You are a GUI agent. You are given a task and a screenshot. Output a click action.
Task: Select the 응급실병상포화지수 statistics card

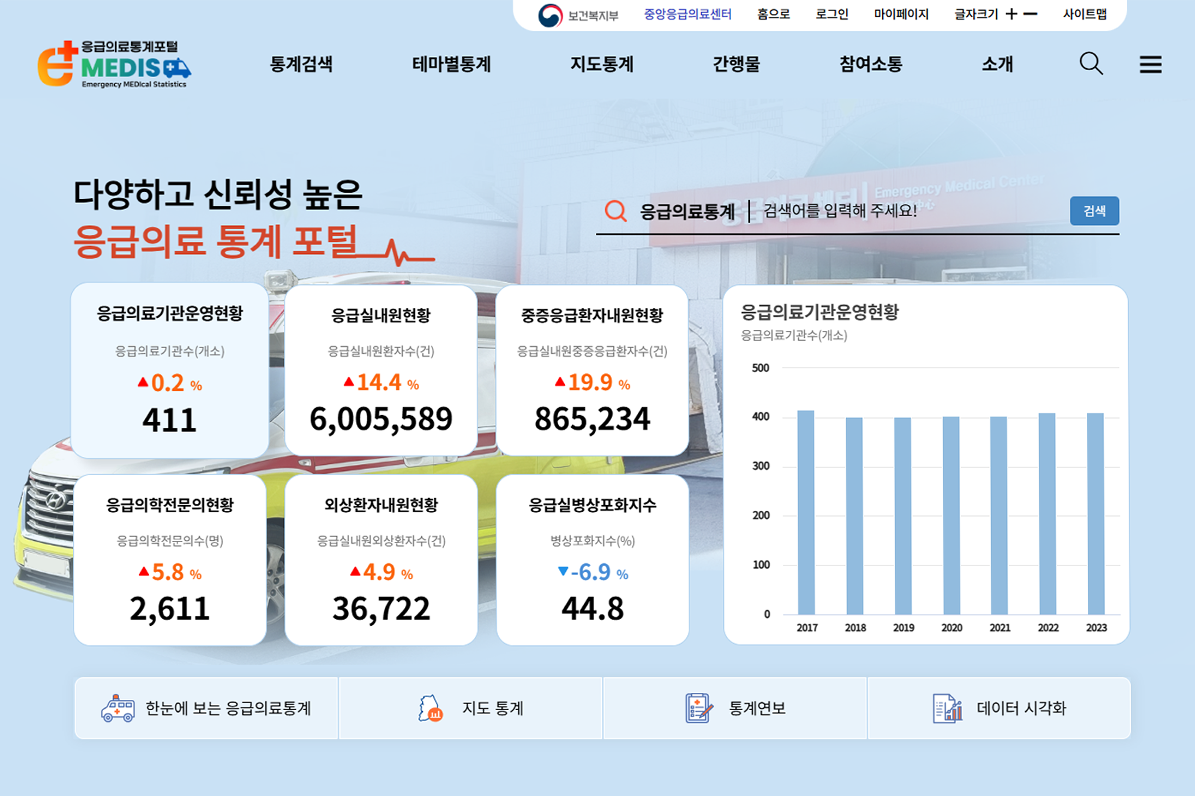pyautogui.click(x=592, y=560)
